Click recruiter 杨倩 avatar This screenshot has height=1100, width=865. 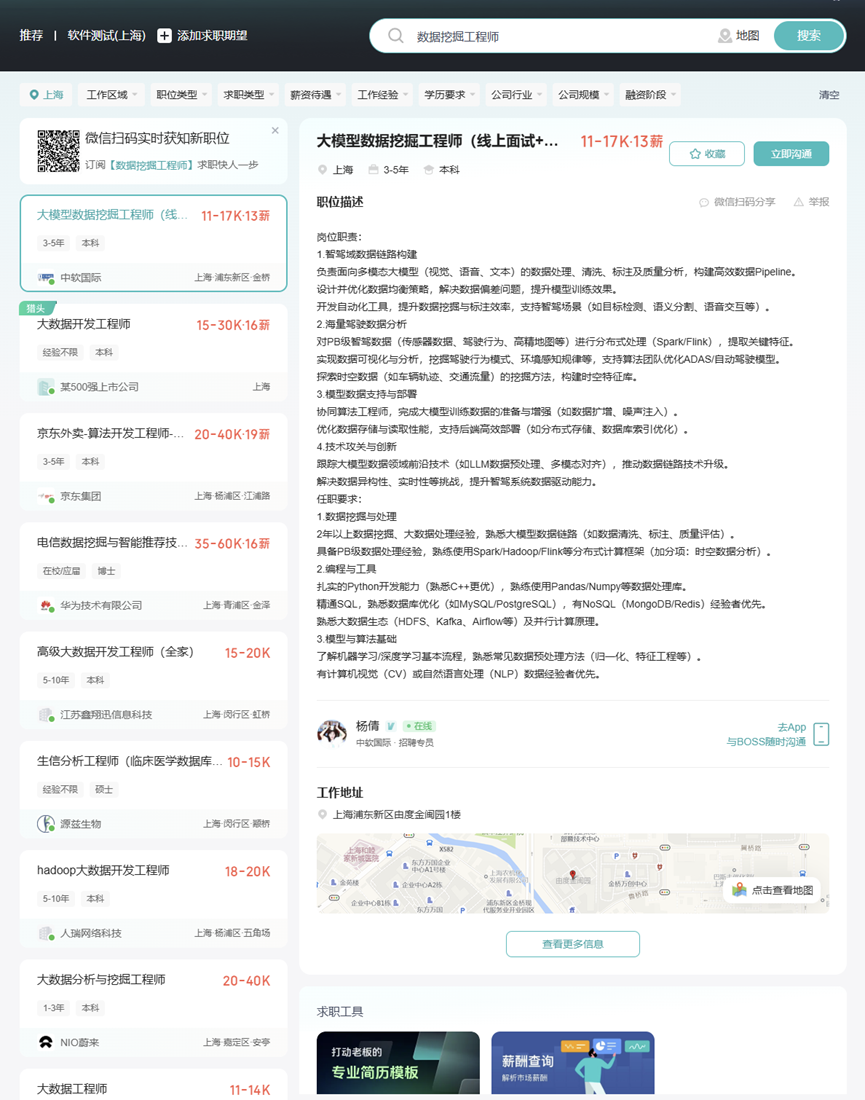pyautogui.click(x=332, y=733)
